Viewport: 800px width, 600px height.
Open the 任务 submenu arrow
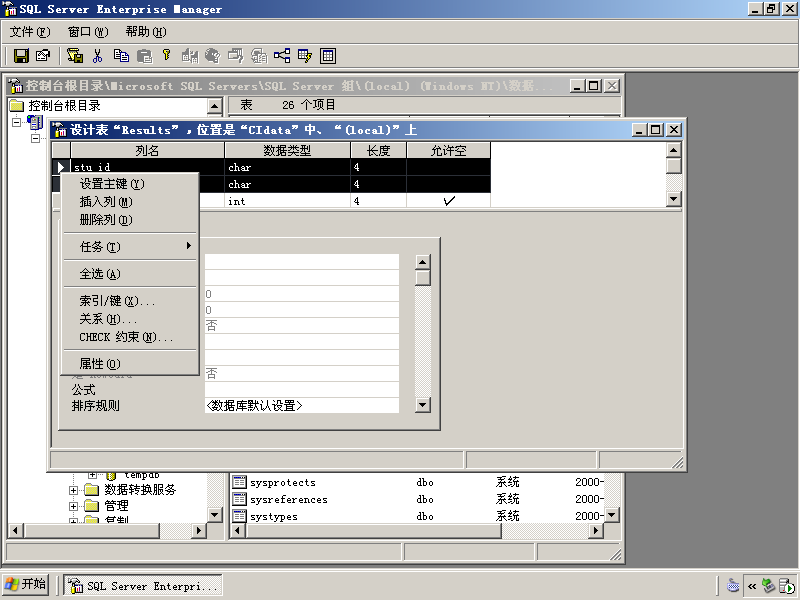[x=189, y=246]
